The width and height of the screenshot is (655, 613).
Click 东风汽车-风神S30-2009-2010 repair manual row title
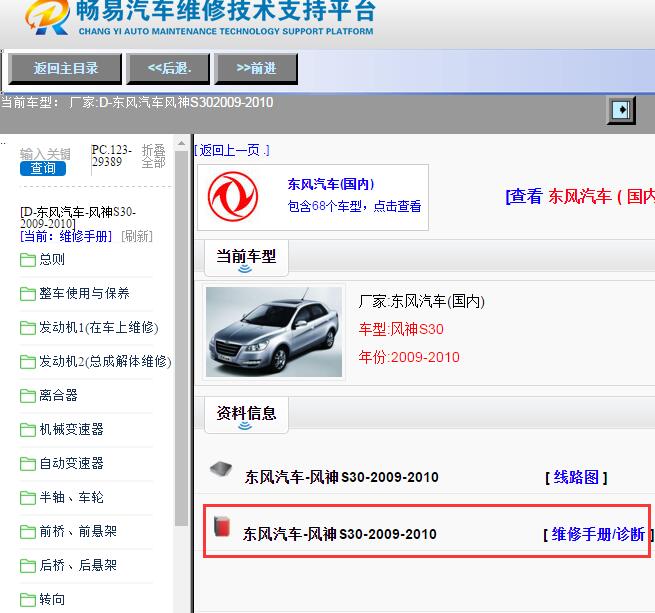click(x=340, y=534)
